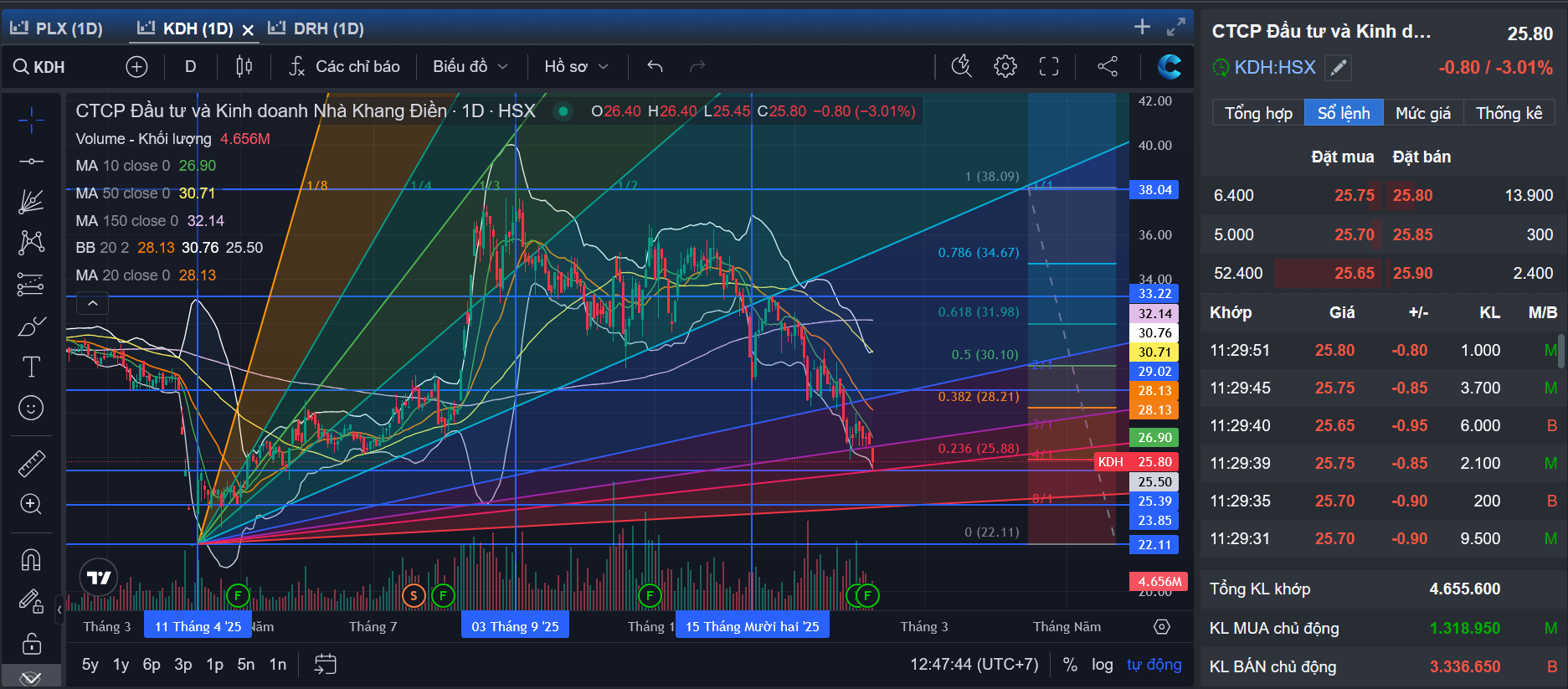This screenshot has width=1568, height=689.
Task: Select the 6p time range
Action: pyautogui.click(x=152, y=665)
